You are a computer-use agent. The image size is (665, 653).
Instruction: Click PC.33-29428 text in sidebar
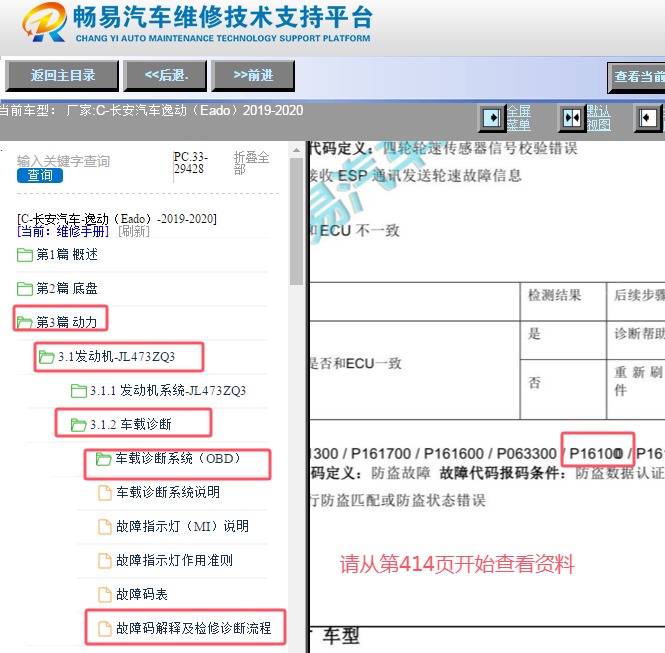190,163
